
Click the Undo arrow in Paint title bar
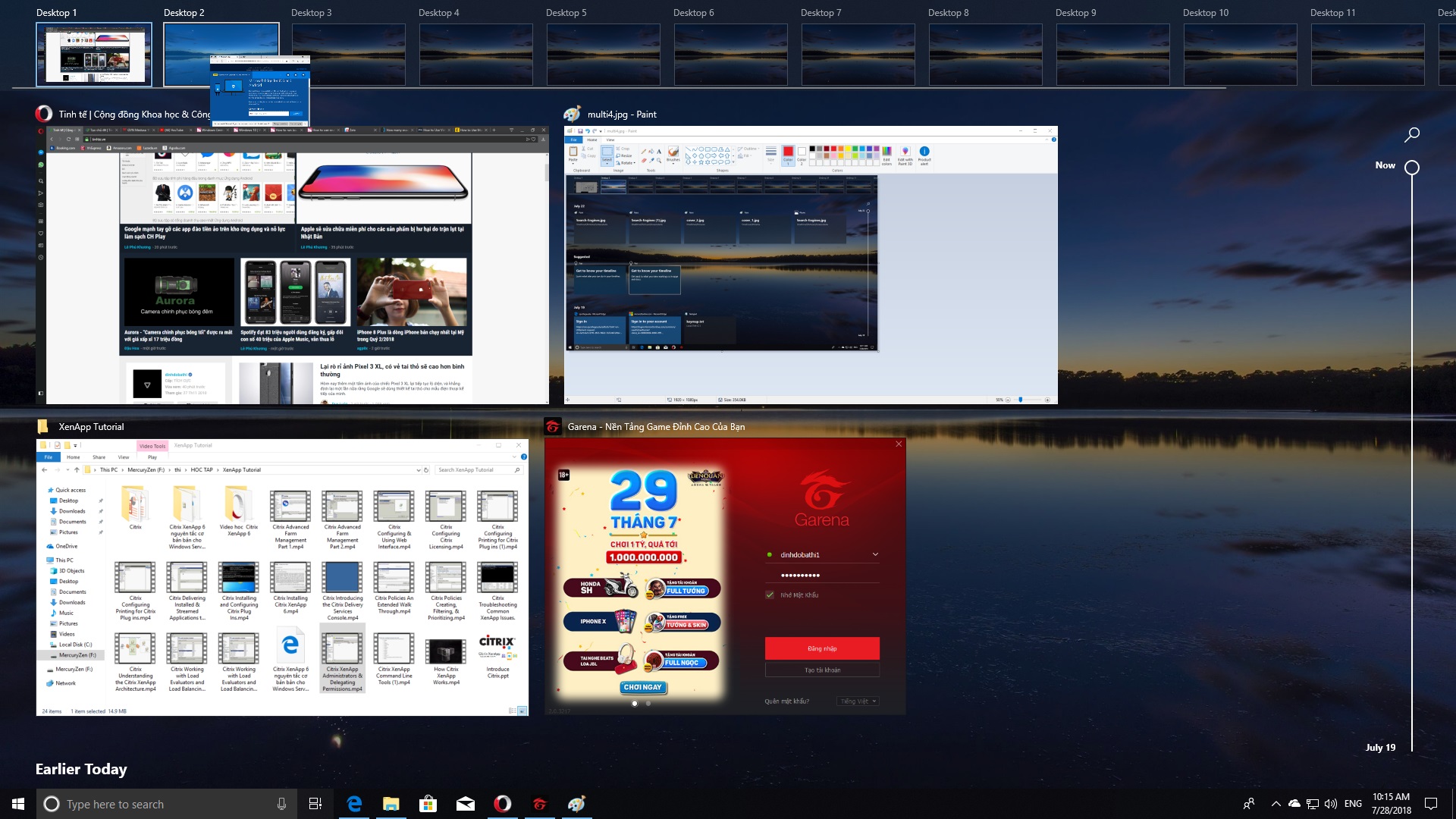pyautogui.click(x=588, y=130)
